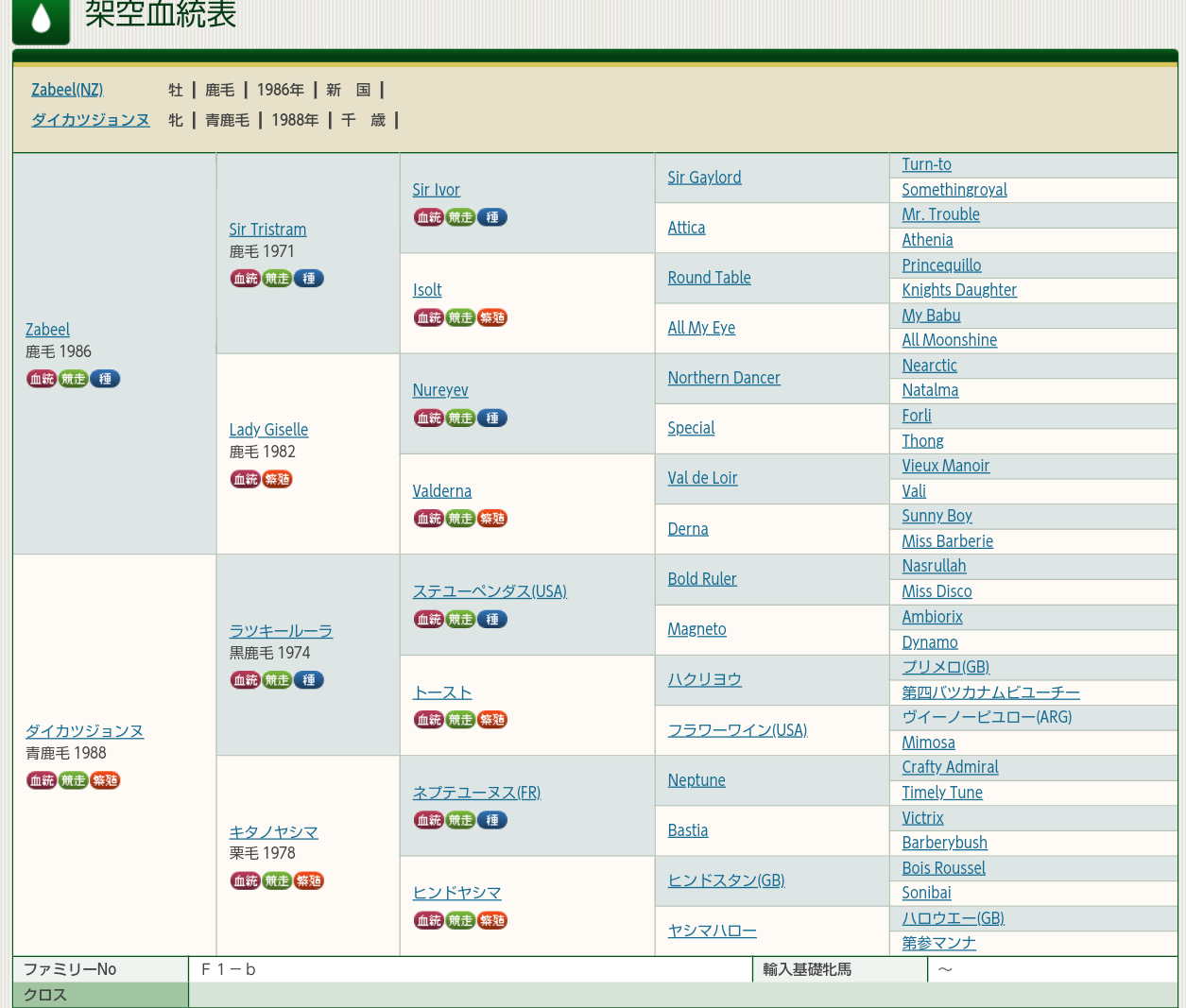The height and width of the screenshot is (1008, 1186).
Task: Open table ダイカツジョンヌ's 競走 badge
Action: pyautogui.click(x=73, y=780)
